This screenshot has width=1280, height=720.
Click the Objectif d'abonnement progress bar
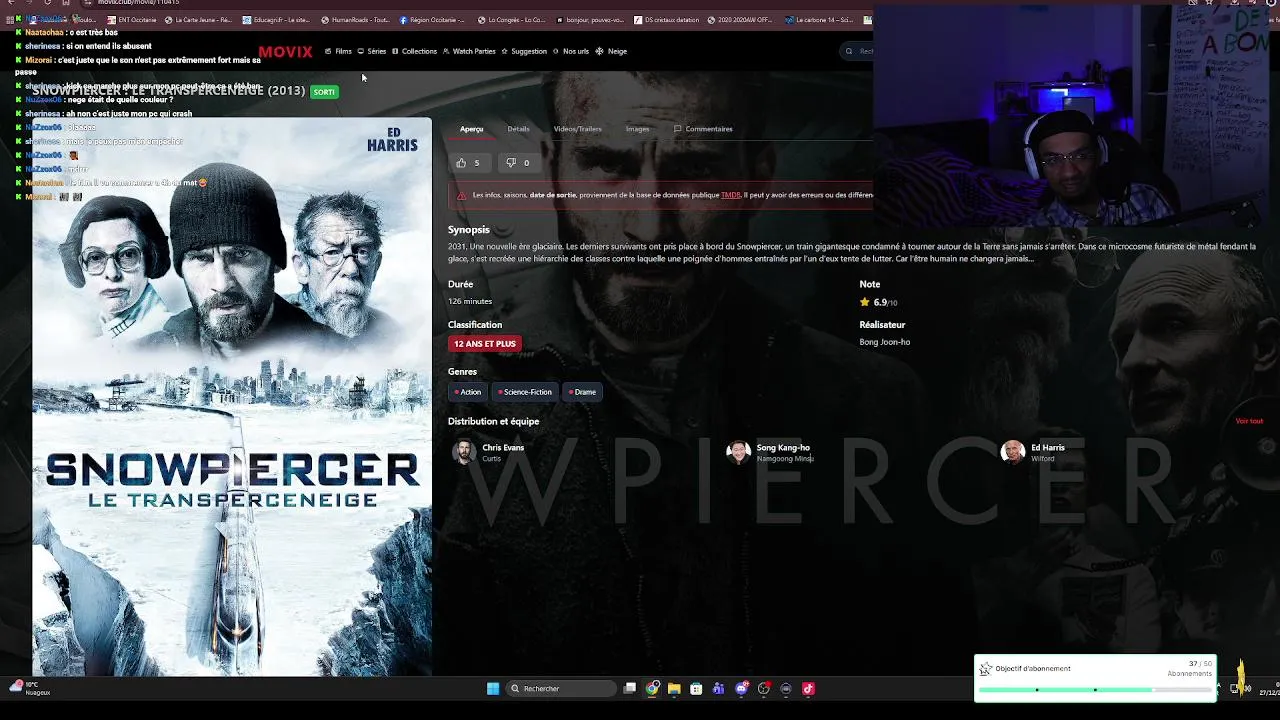(1095, 690)
